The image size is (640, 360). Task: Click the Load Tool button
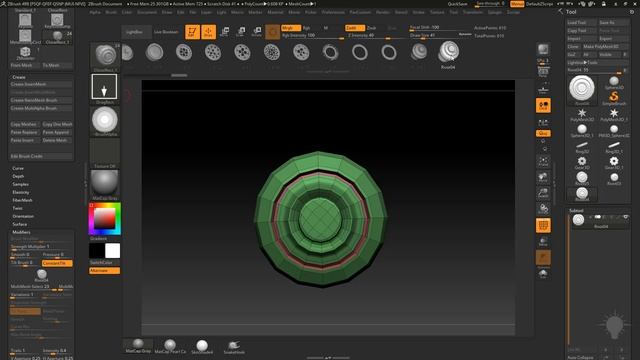[x=582, y=22]
